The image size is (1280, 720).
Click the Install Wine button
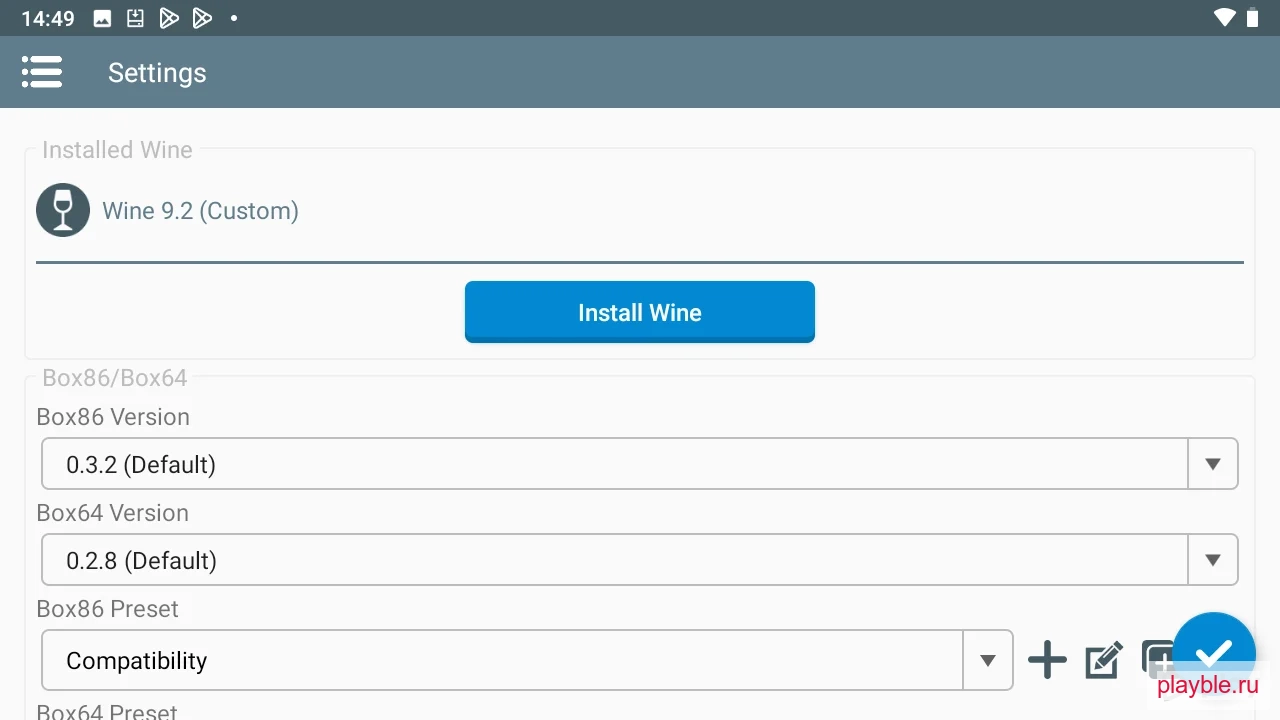(640, 312)
